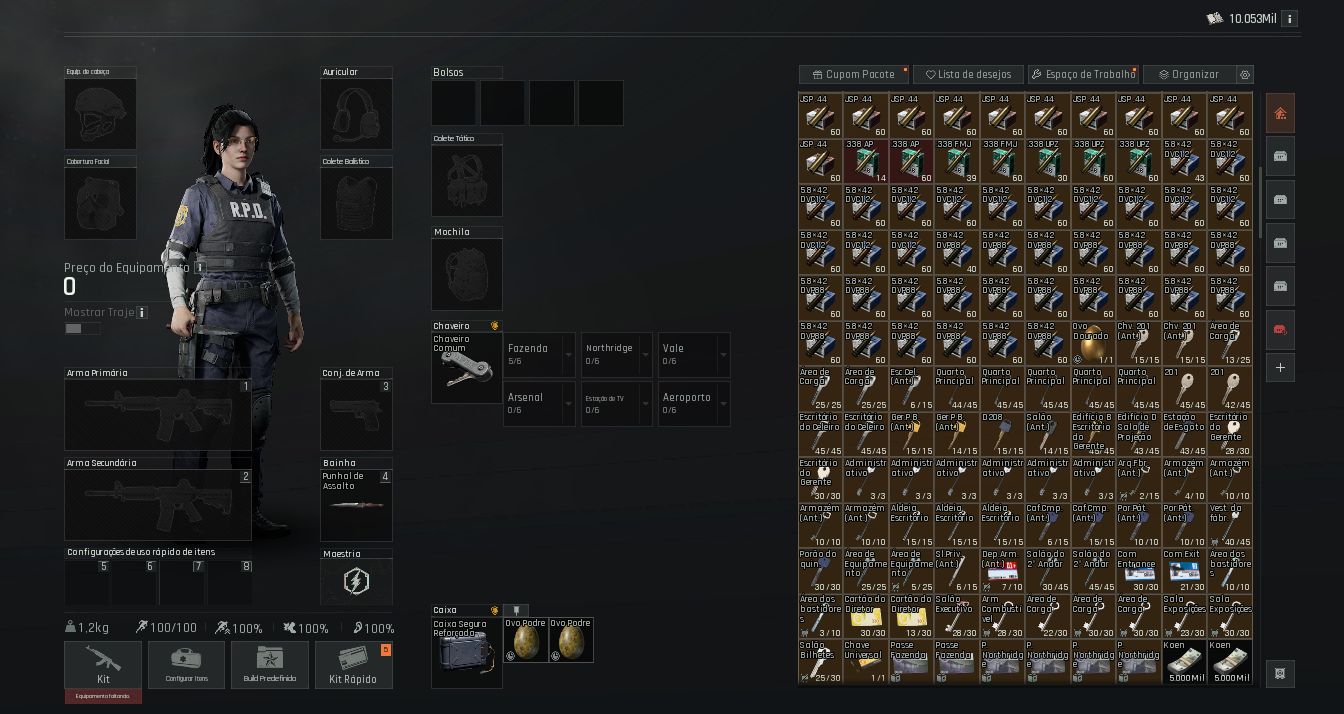Toggle the Mostrar Traje switch

[82, 329]
